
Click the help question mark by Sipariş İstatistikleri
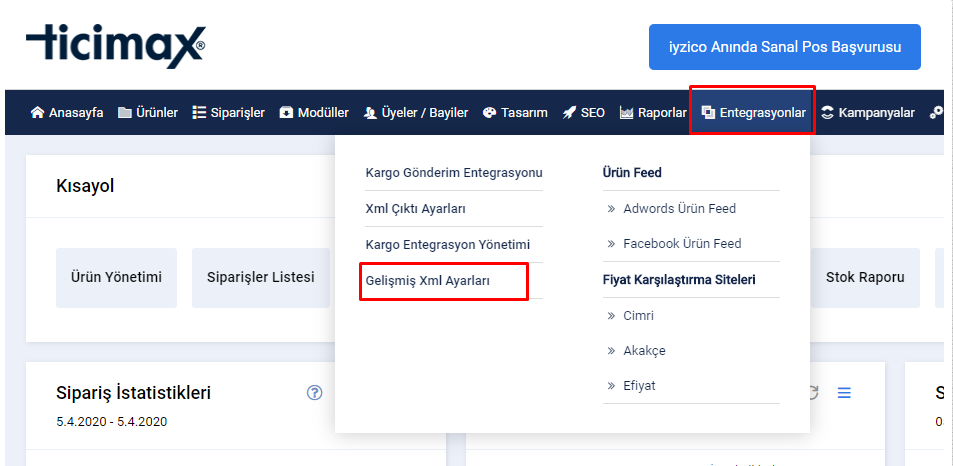coord(314,392)
